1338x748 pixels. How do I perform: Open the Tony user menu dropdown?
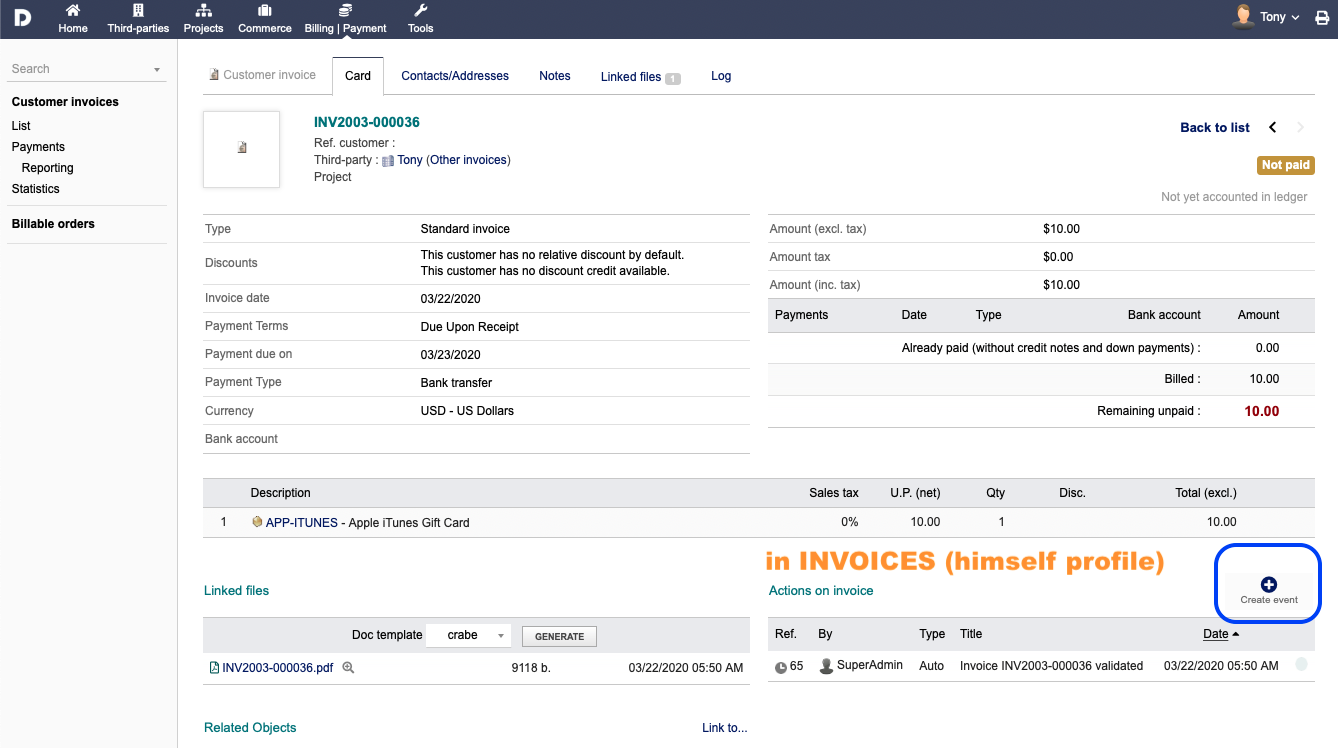click(1266, 17)
